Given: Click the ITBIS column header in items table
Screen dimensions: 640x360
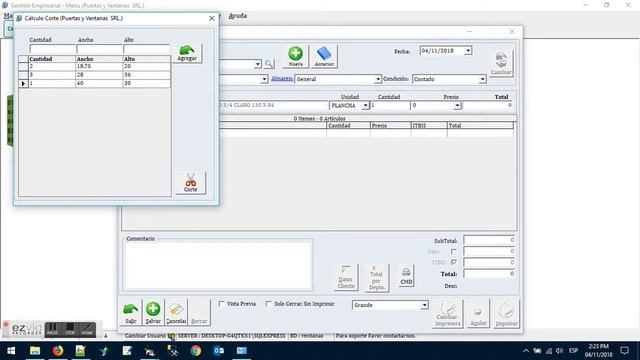Looking at the screenshot, I should tap(429, 126).
